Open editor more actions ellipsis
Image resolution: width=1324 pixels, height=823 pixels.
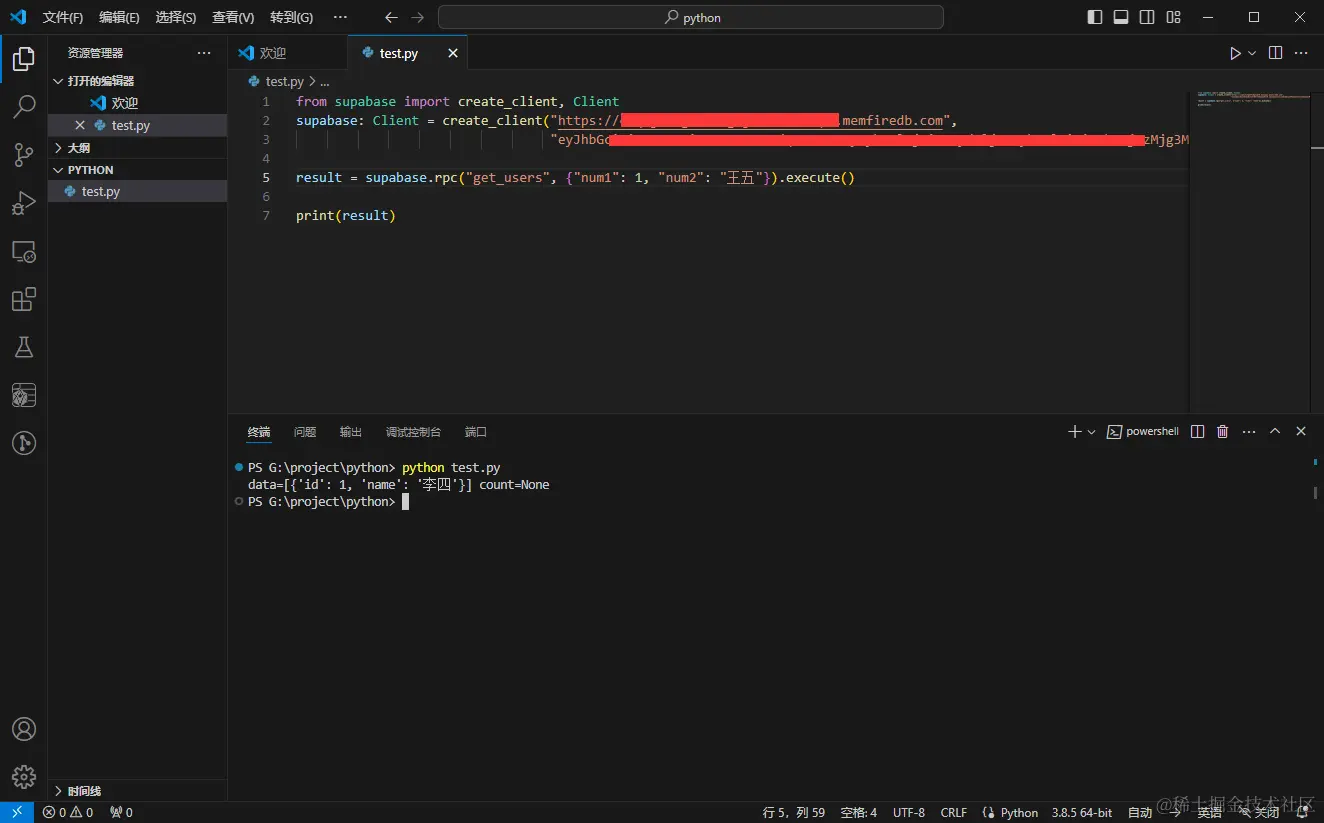click(1301, 53)
